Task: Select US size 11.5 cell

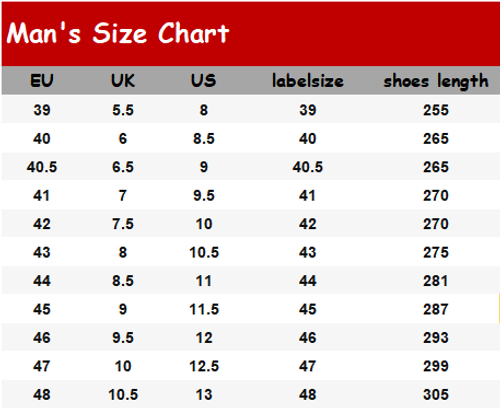Action: (x=204, y=309)
